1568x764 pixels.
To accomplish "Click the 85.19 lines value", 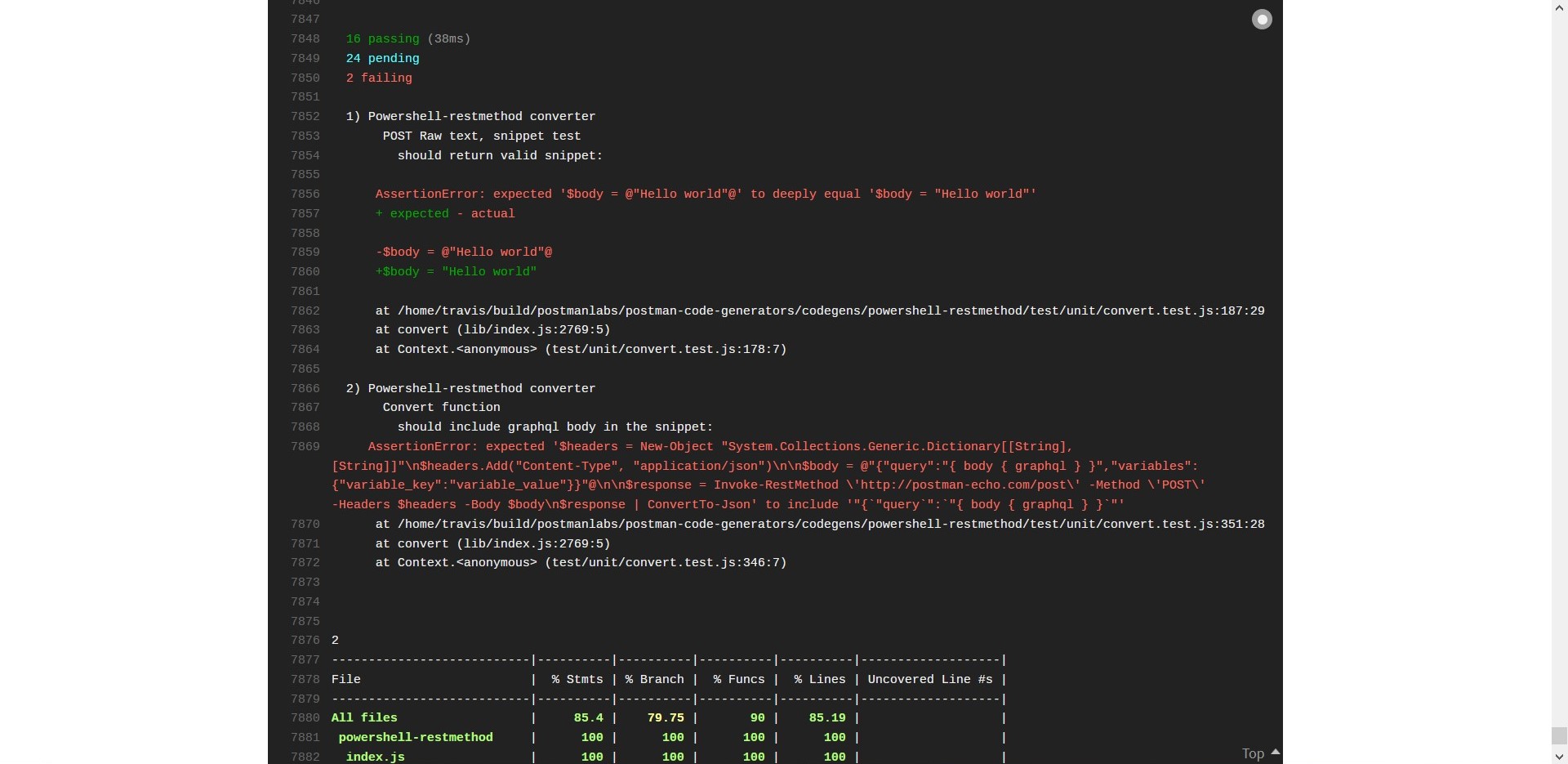I will tap(827, 718).
